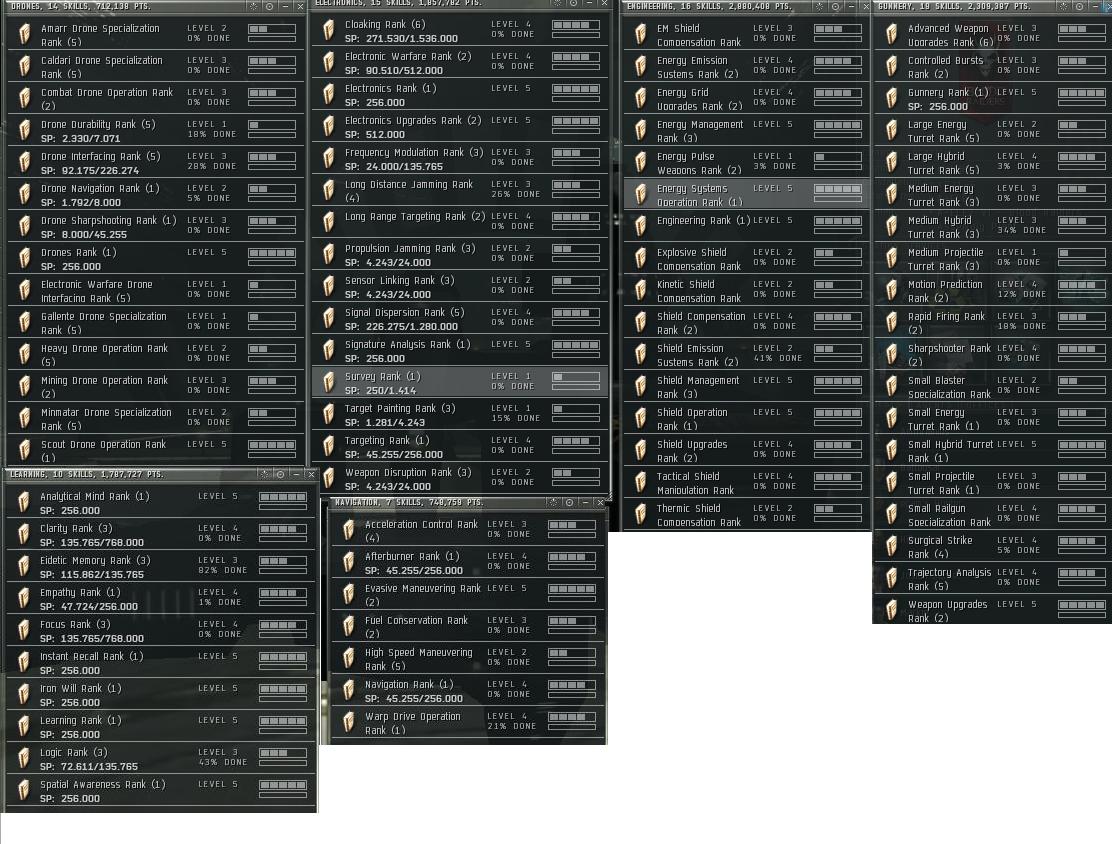The height and width of the screenshot is (844, 1112).
Task: Click the skill book icon for Frequency Modulation
Action: click(328, 157)
